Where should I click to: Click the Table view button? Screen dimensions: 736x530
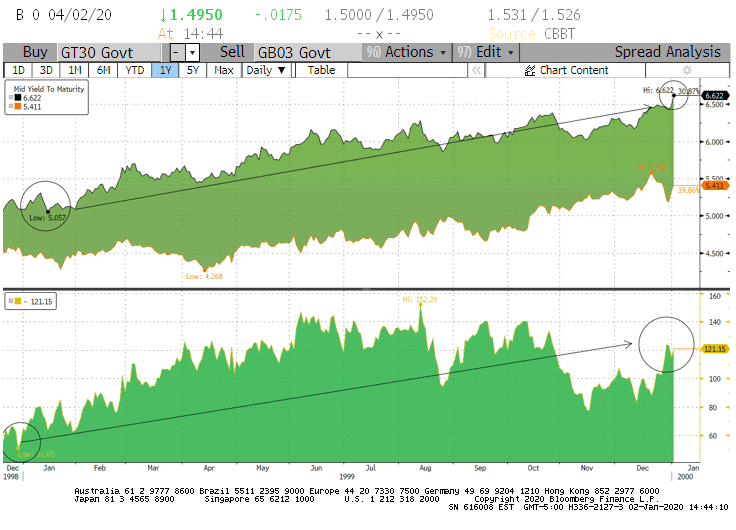click(321, 70)
